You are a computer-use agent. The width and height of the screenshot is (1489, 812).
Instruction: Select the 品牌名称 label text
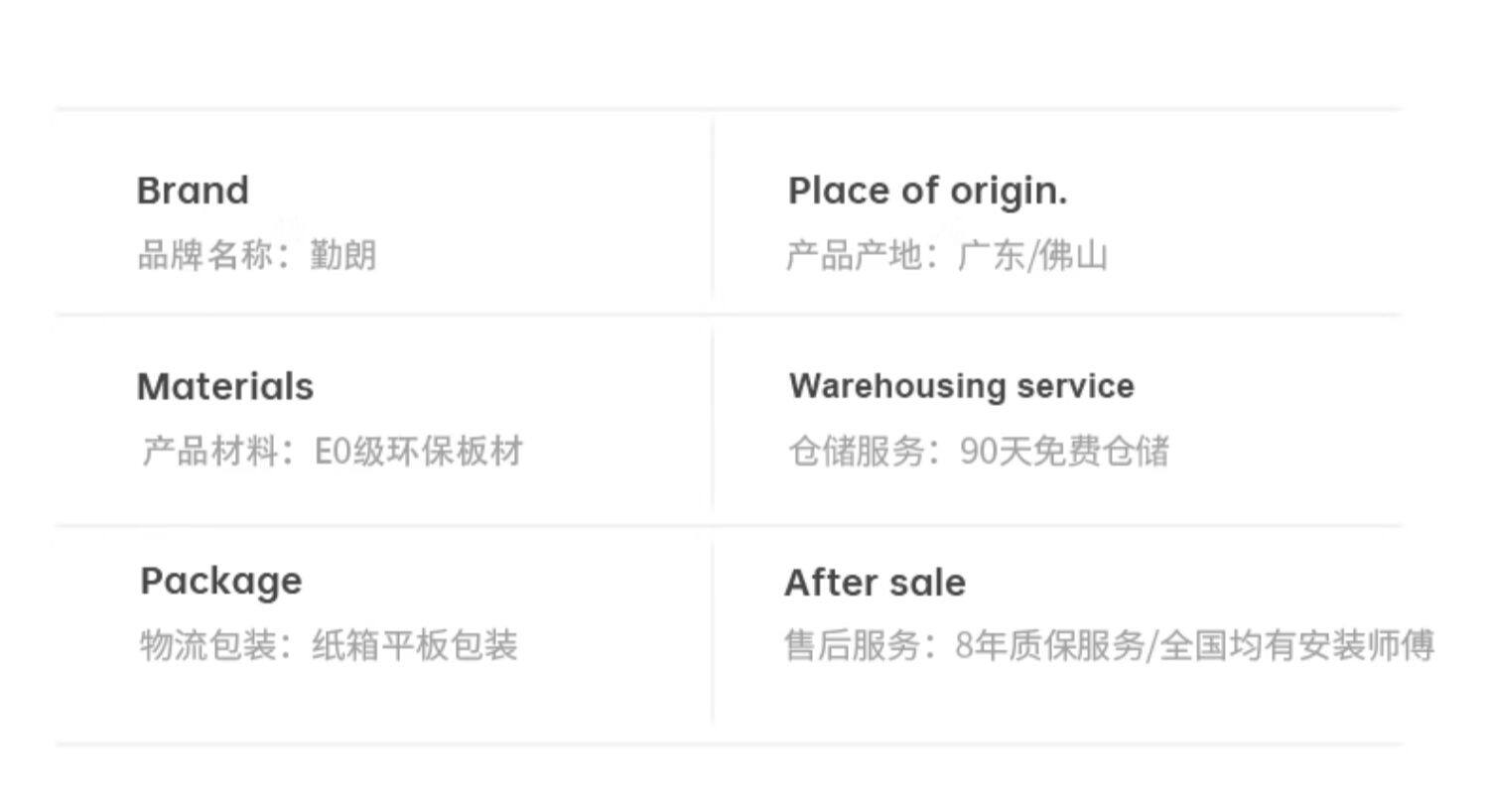coord(204,255)
